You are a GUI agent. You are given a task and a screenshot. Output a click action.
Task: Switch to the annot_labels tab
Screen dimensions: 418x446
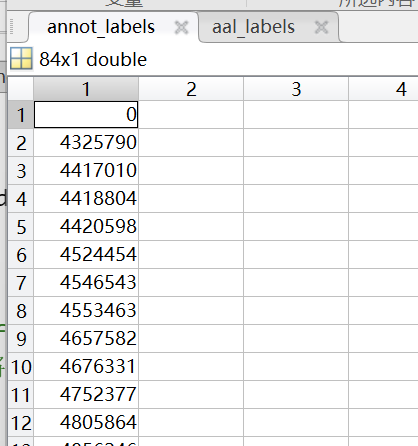[101, 27]
